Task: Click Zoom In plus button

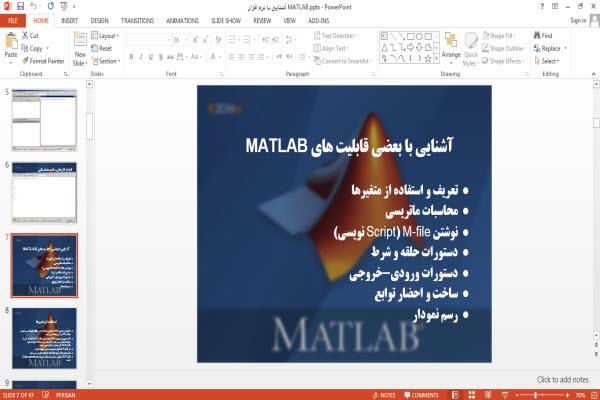Action: [x=567, y=395]
